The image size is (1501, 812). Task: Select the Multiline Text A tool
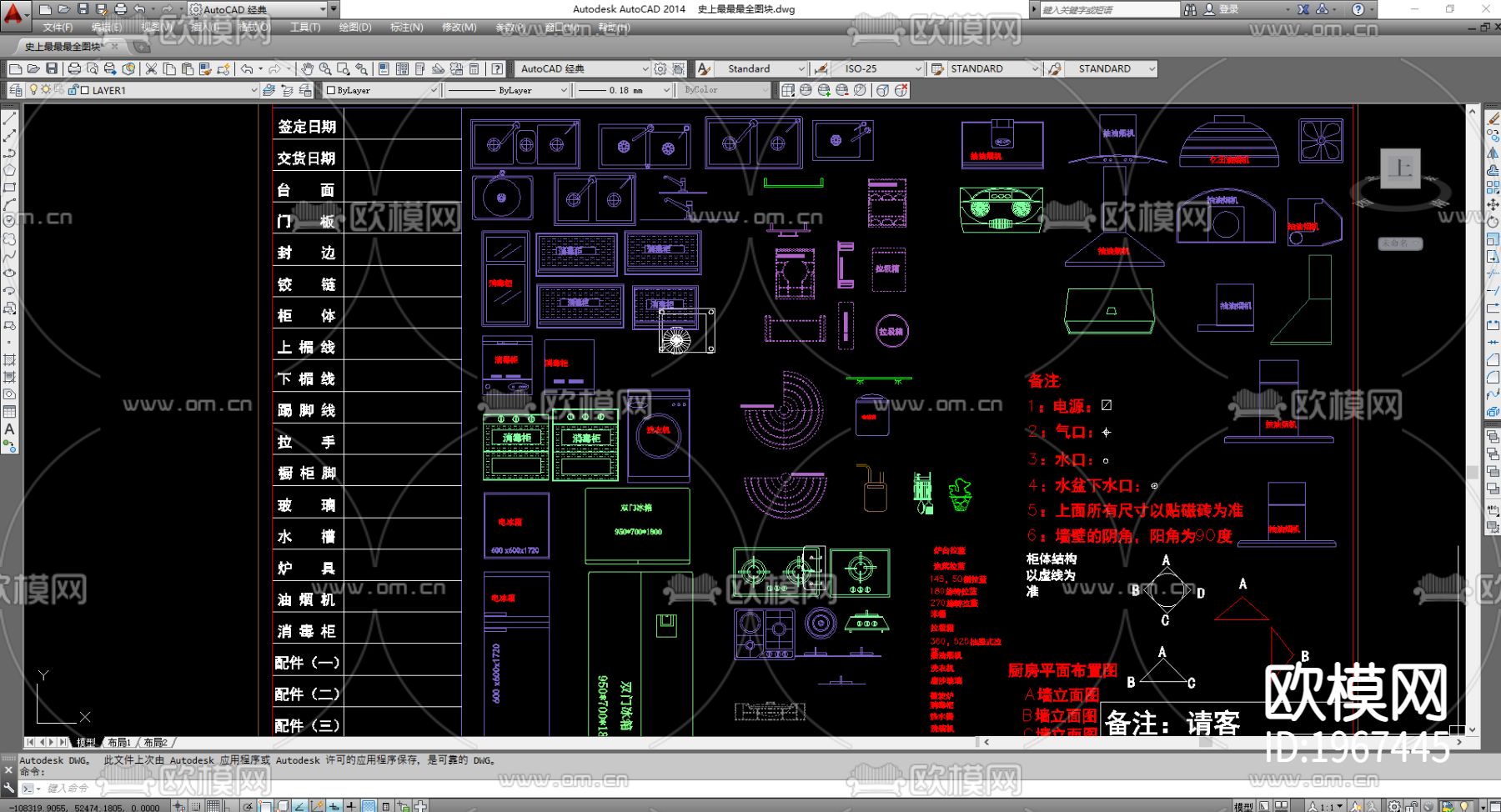click(9, 429)
